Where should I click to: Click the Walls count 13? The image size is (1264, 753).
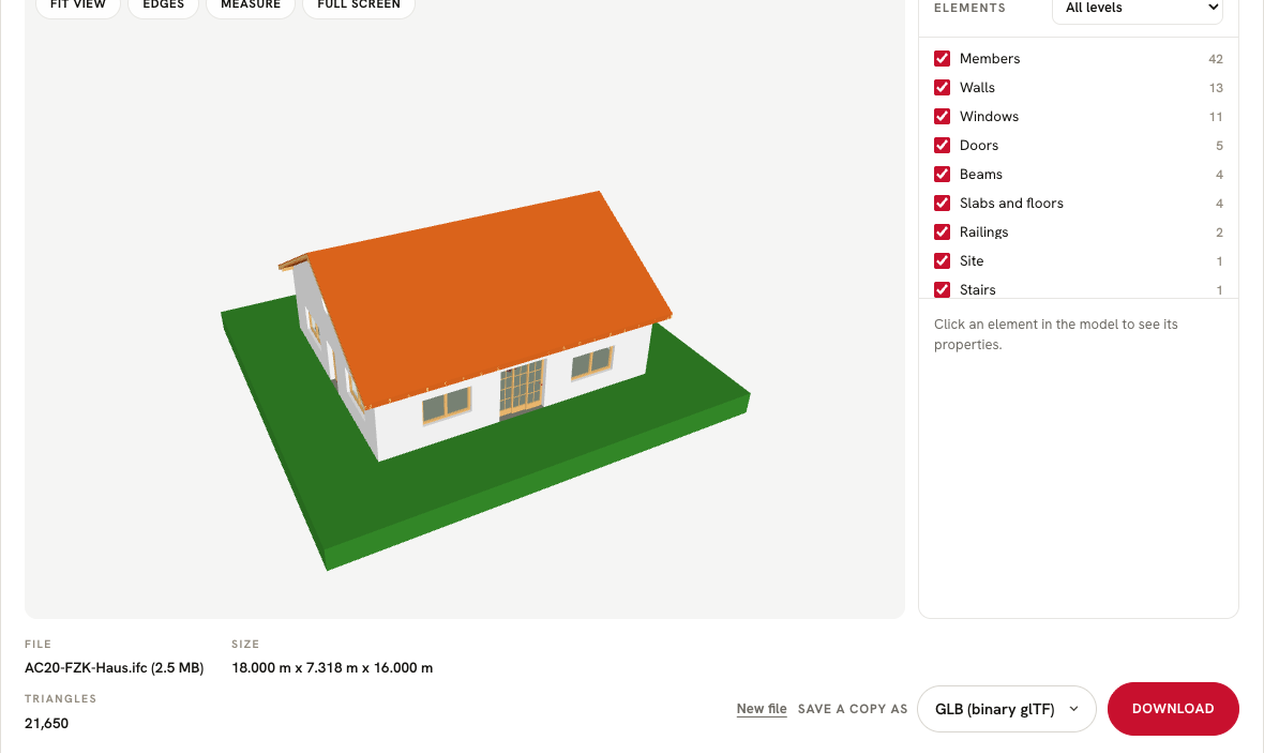(x=1216, y=88)
